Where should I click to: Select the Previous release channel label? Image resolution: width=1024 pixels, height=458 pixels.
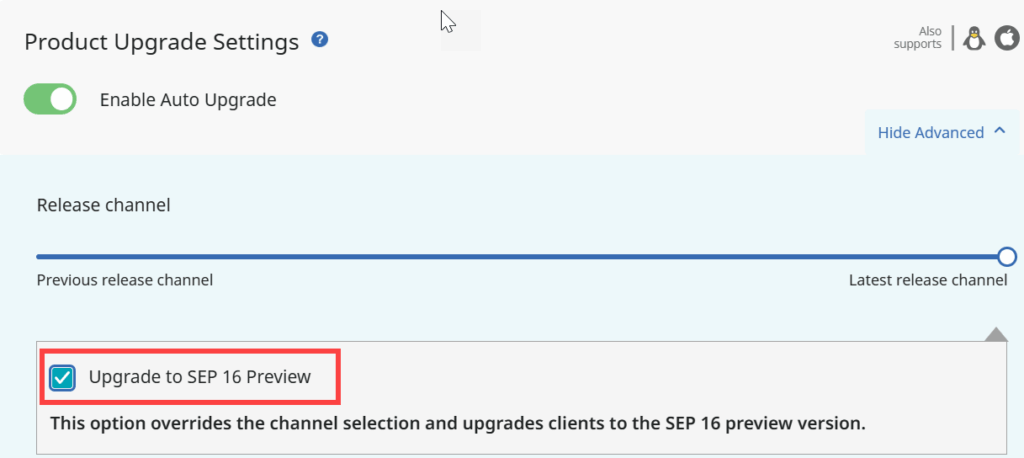point(125,281)
